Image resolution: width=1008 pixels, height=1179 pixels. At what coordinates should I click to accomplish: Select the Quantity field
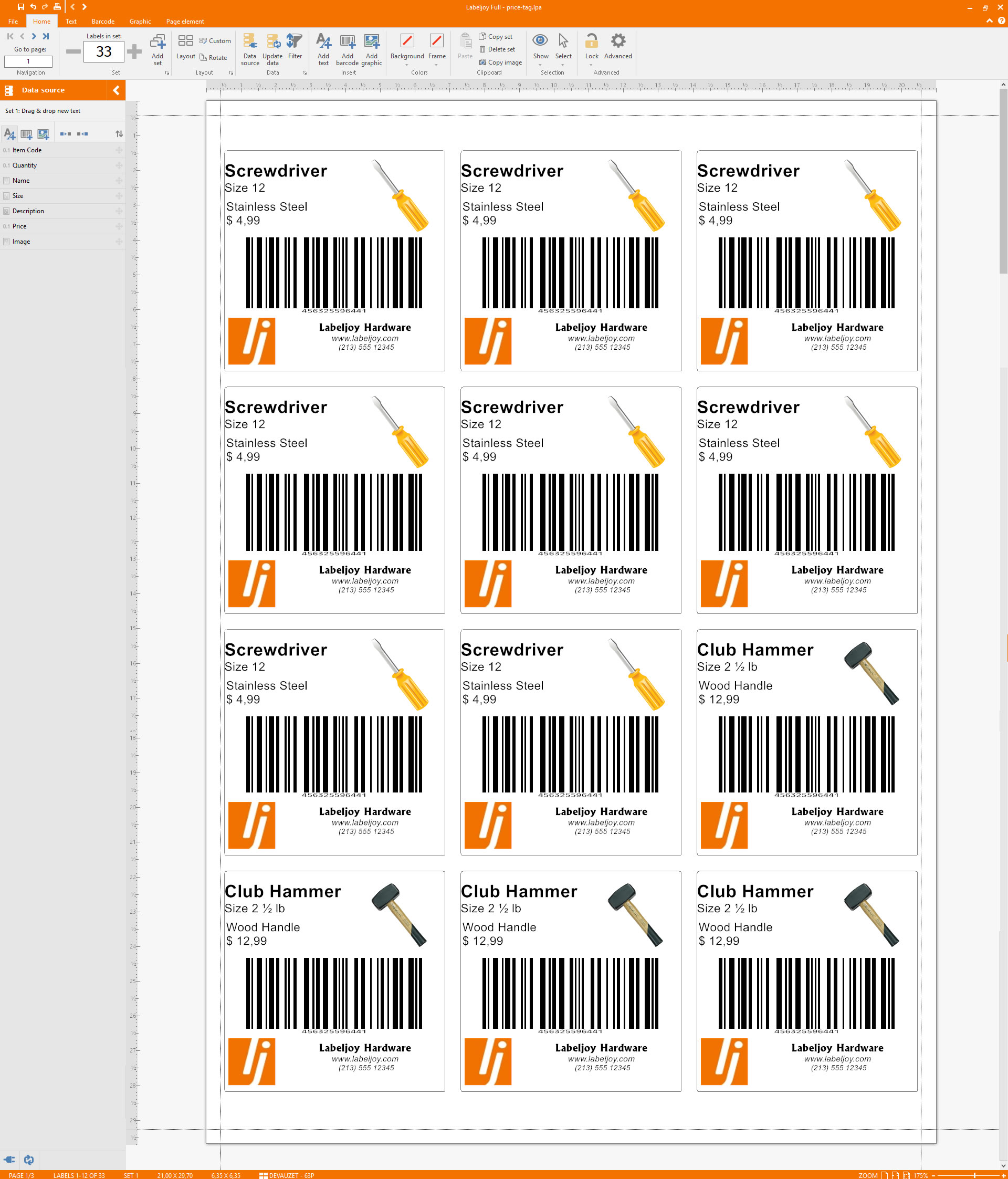click(62, 165)
